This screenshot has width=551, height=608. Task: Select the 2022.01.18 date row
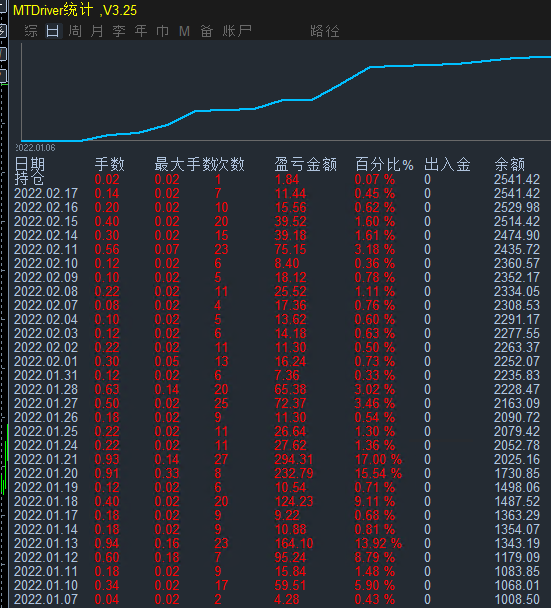coord(46,501)
